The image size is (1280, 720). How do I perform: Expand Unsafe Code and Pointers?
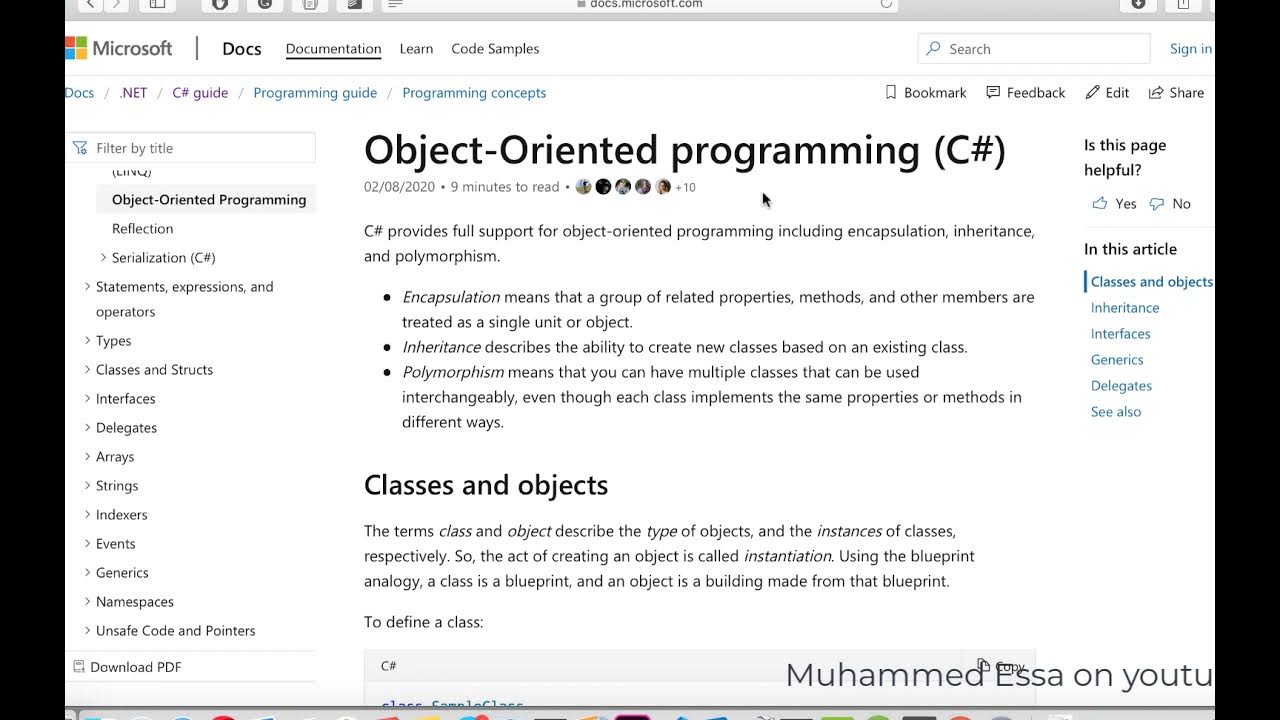(87, 631)
